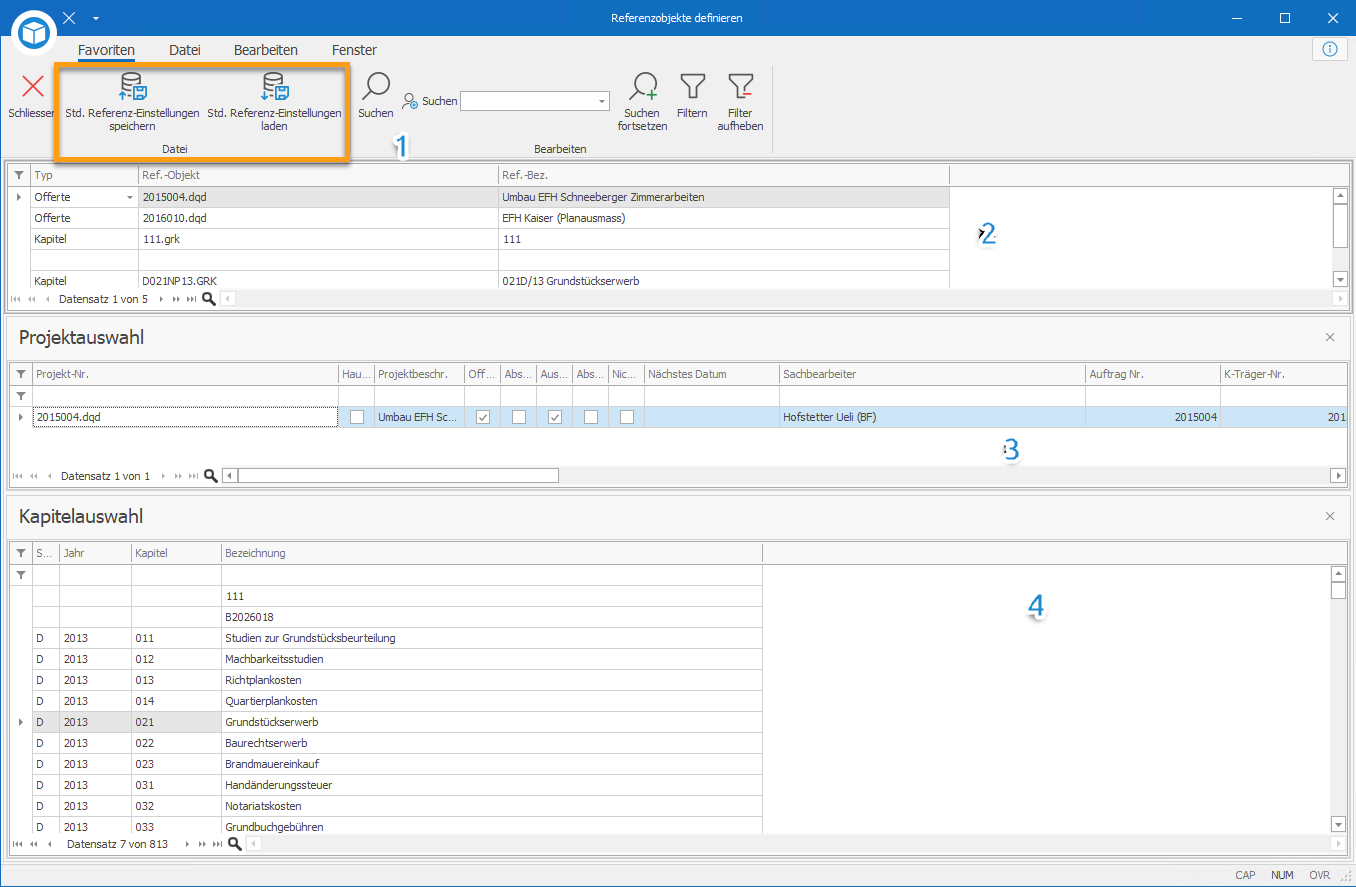Sort by the Ref.-Bez. column header
The height and width of the screenshot is (887, 1356).
pyautogui.click(x=723, y=175)
